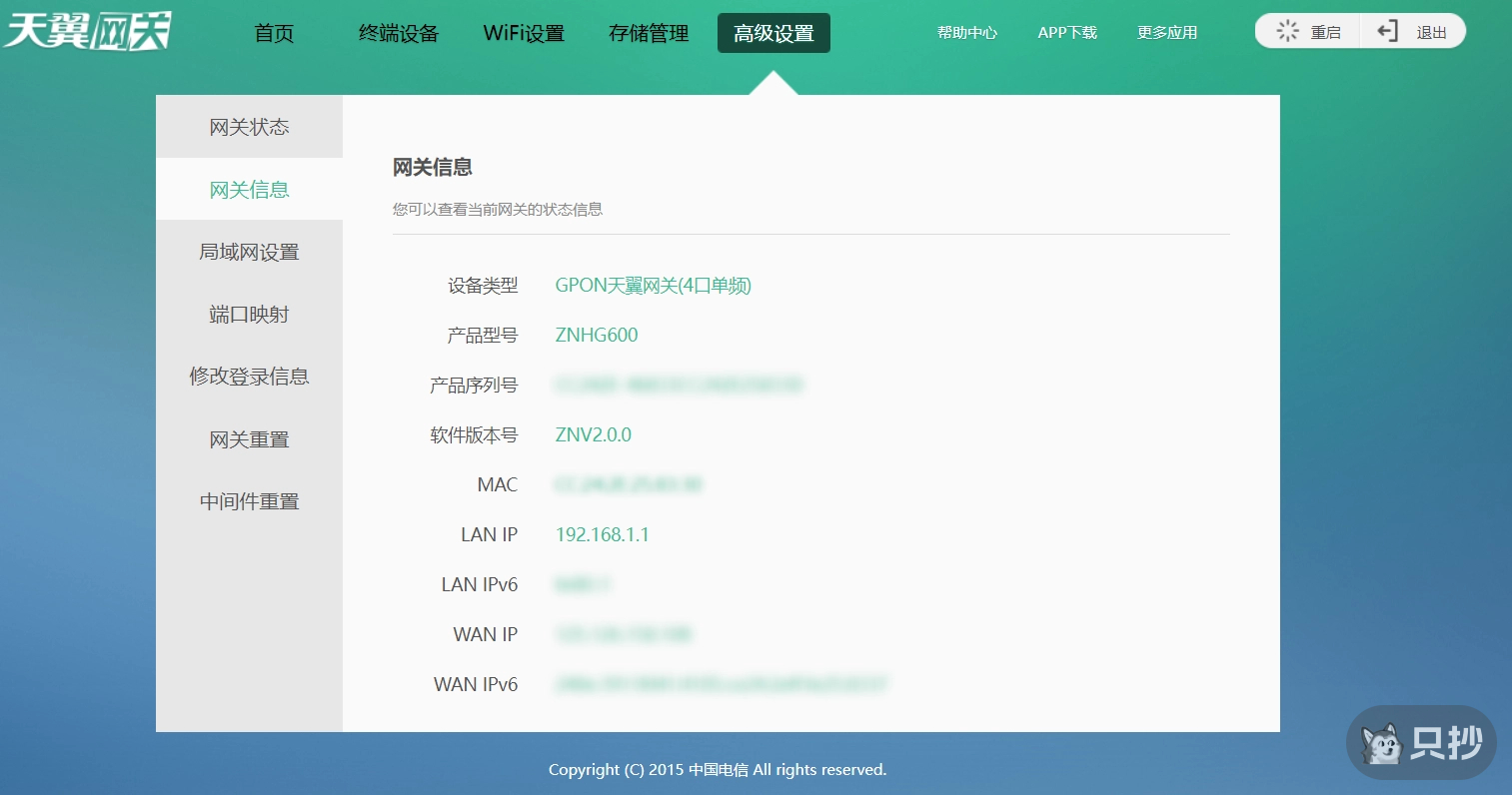Image resolution: width=1512 pixels, height=795 pixels.
Task: Choose 端口映射 in the sidebar
Action: pos(249,315)
